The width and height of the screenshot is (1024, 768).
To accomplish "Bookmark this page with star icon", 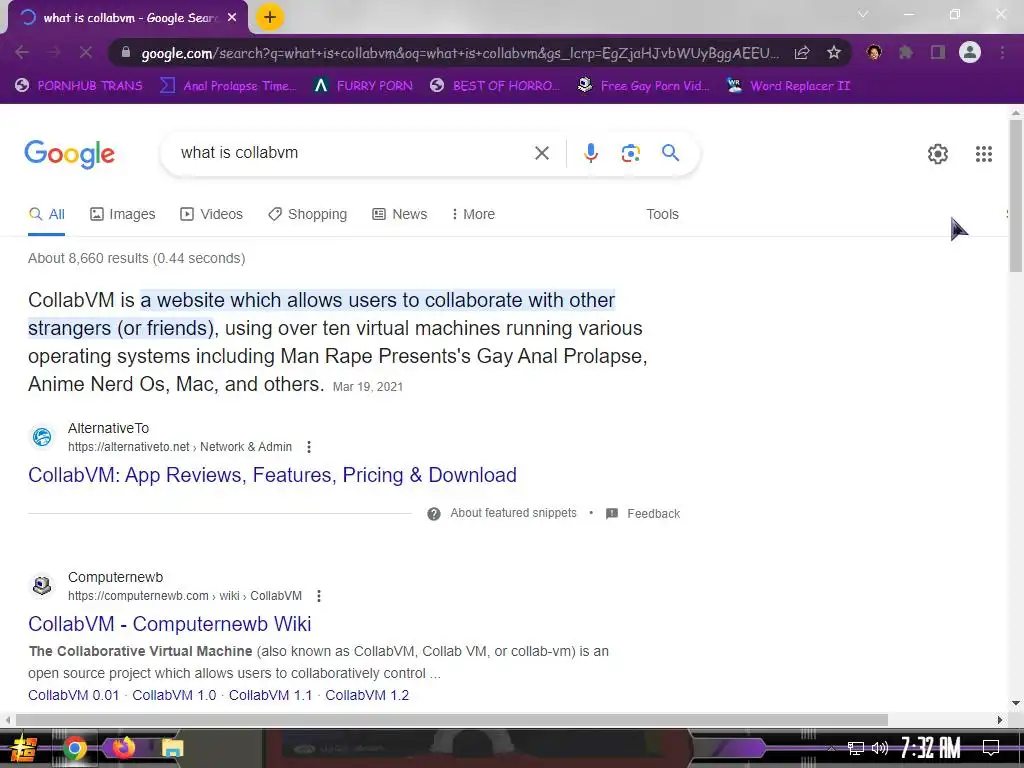I will [x=834, y=53].
